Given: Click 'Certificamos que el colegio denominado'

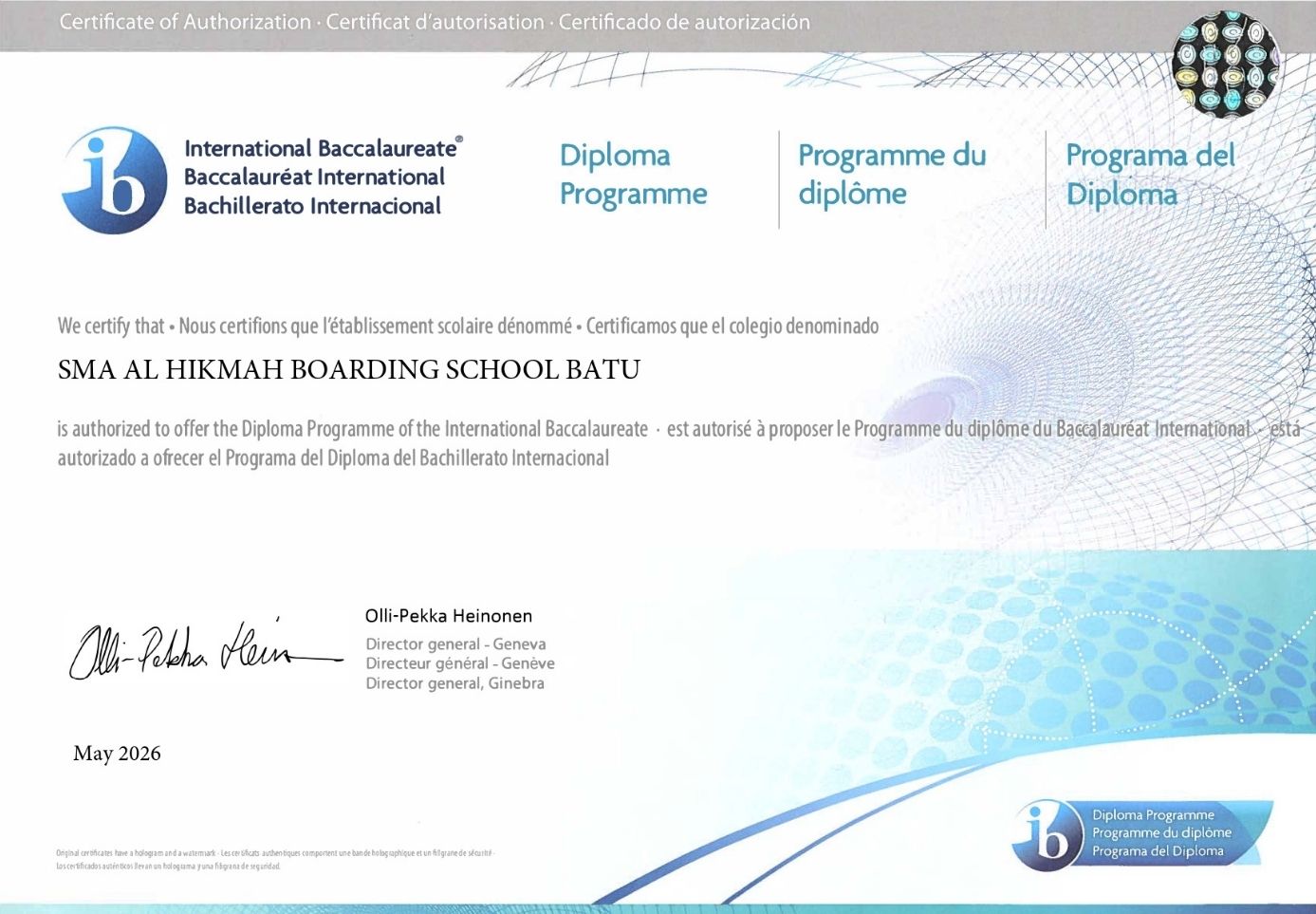Looking at the screenshot, I should [732, 326].
